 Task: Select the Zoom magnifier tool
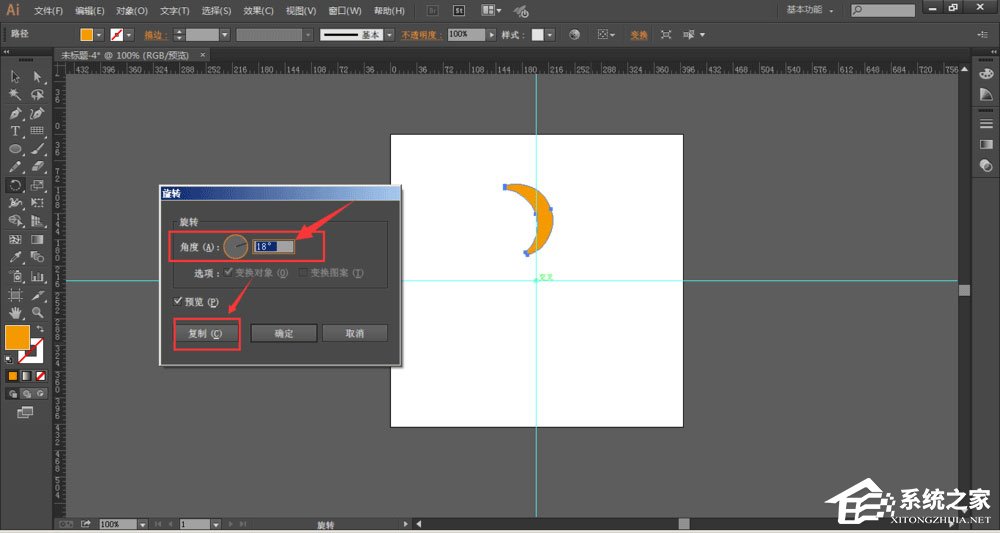(x=38, y=312)
